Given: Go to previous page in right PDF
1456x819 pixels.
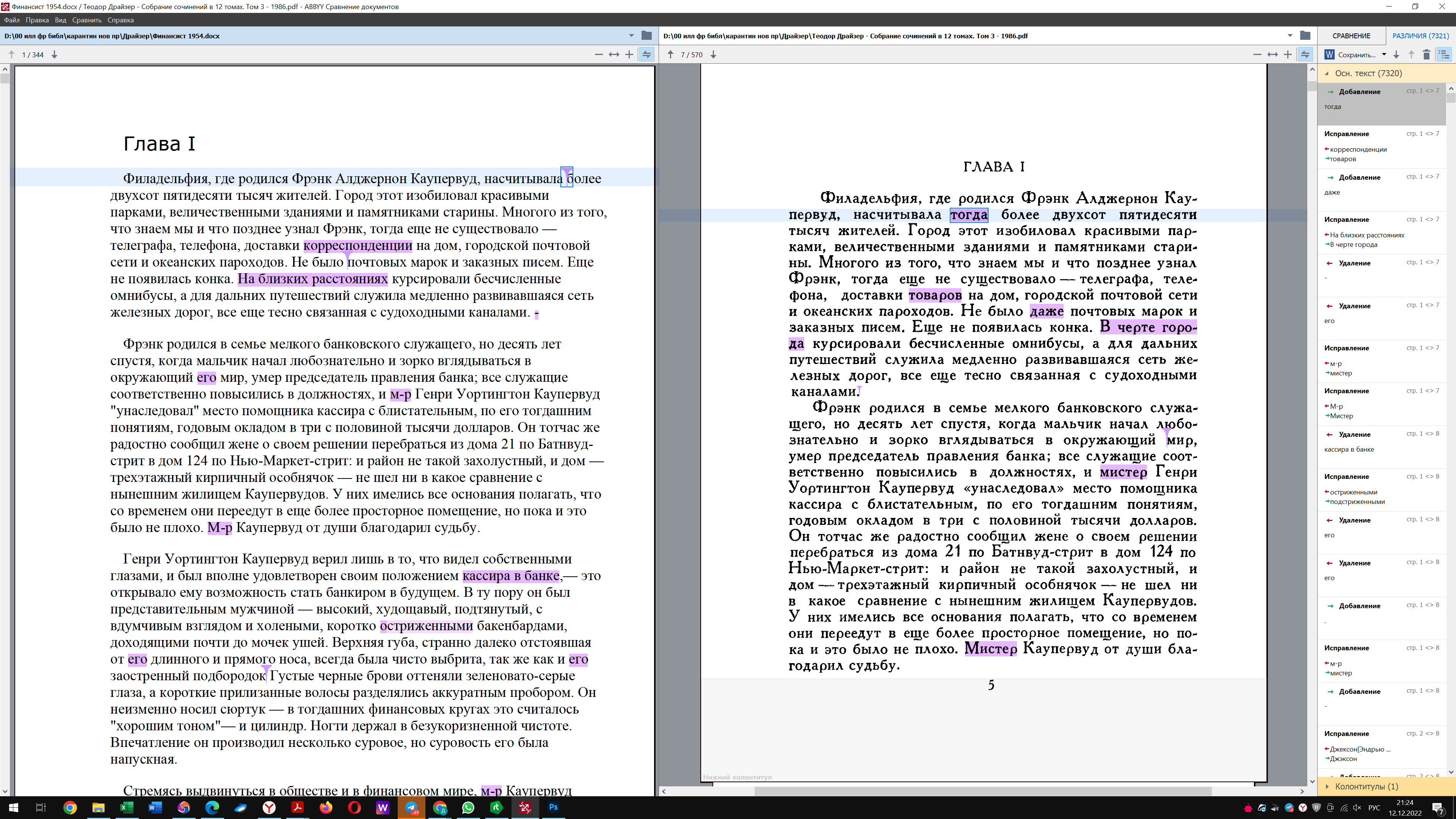Looking at the screenshot, I should tap(670, 55).
